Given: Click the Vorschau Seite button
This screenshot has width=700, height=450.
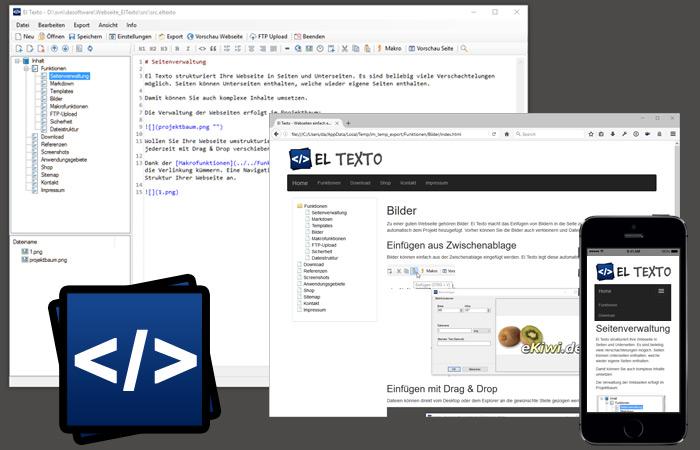Looking at the screenshot, I should [431, 48].
